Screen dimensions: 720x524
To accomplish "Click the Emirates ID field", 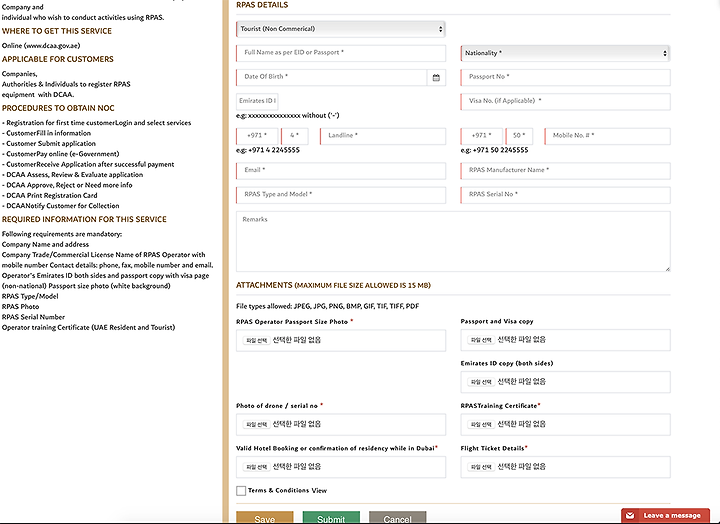I will (257, 101).
